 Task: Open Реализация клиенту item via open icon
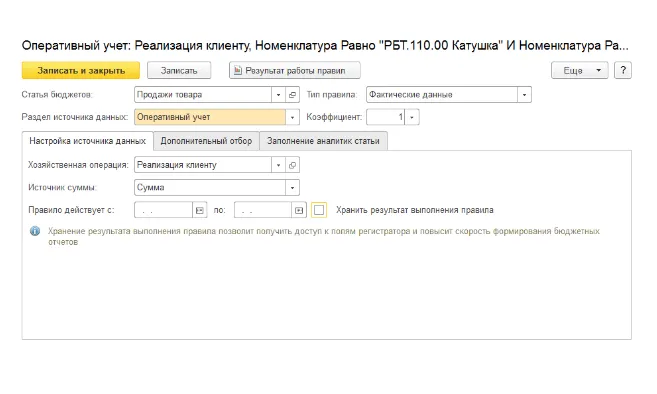(292, 165)
